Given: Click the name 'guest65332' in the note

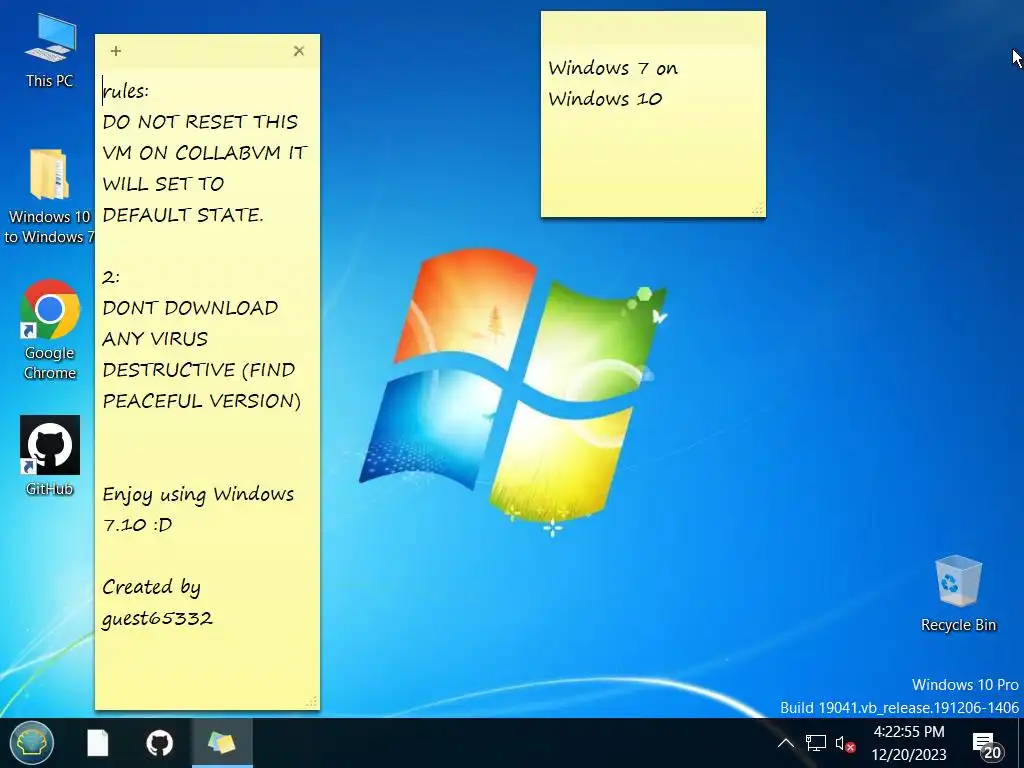Looking at the screenshot, I should pos(157,618).
